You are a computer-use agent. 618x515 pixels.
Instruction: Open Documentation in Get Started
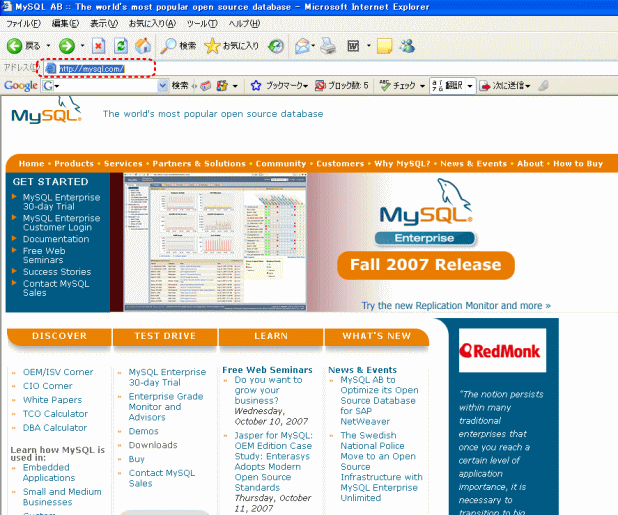click(56, 239)
